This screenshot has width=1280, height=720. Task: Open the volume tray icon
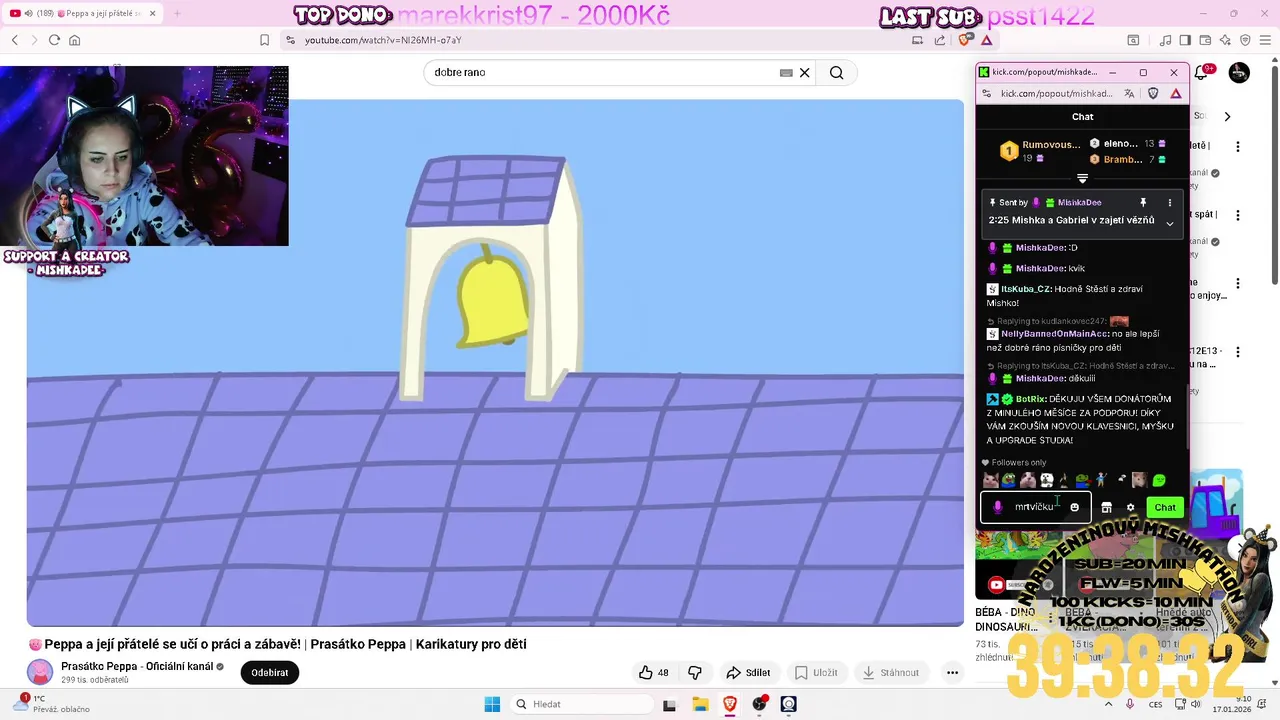[x=1196, y=704]
